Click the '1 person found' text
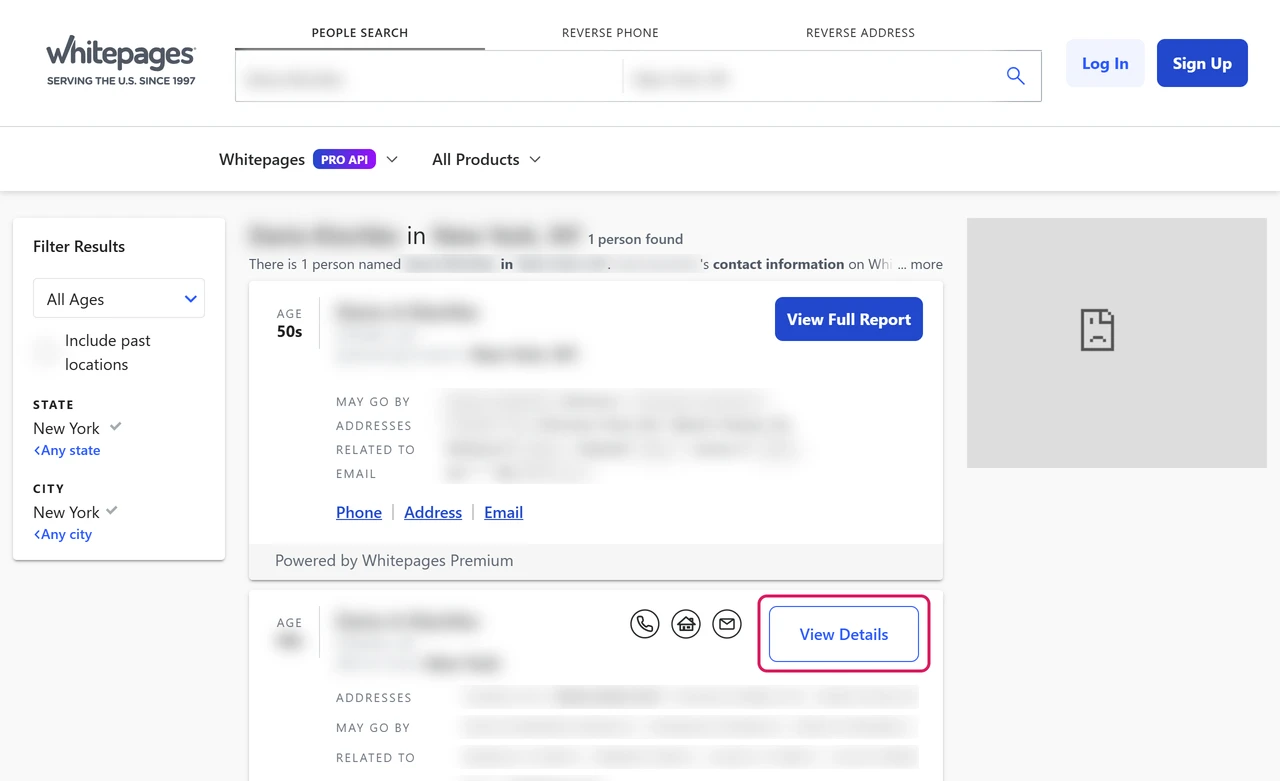This screenshot has height=781, width=1280. tap(635, 239)
